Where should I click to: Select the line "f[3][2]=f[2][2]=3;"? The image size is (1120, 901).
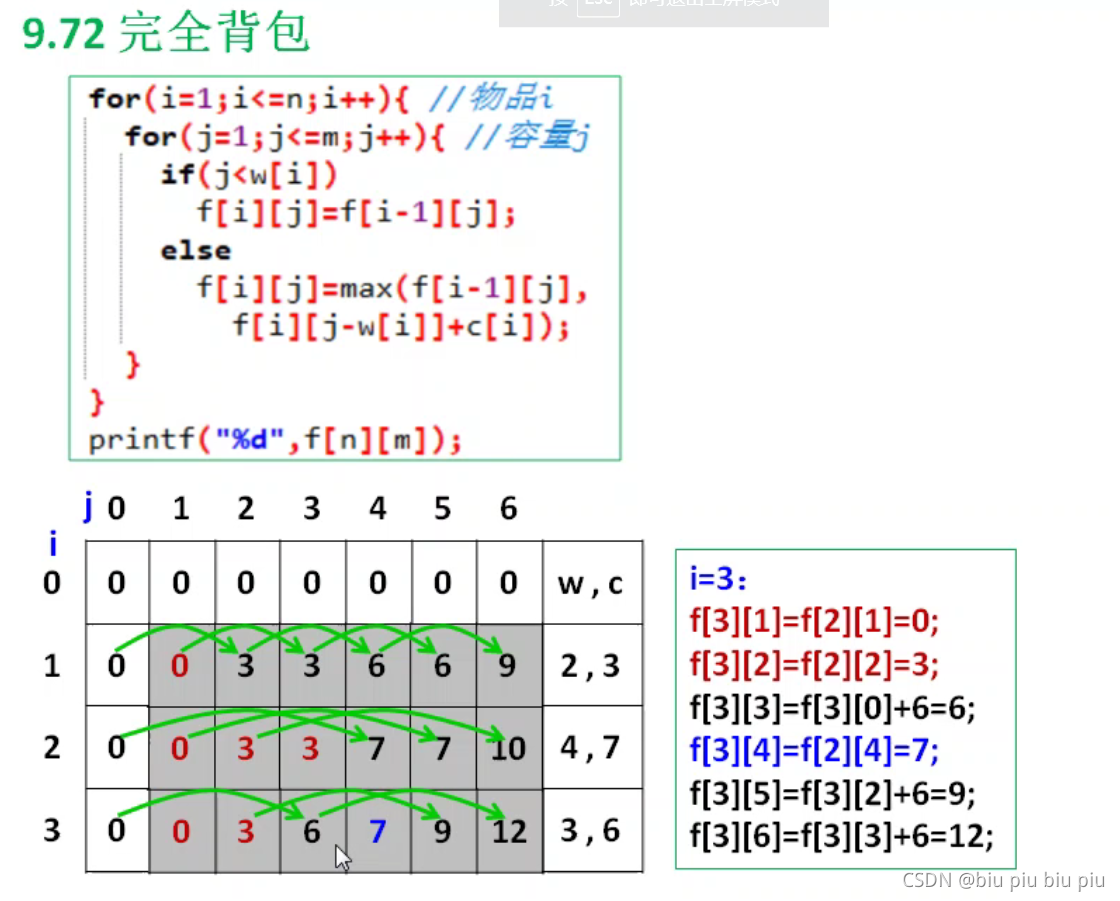814,664
